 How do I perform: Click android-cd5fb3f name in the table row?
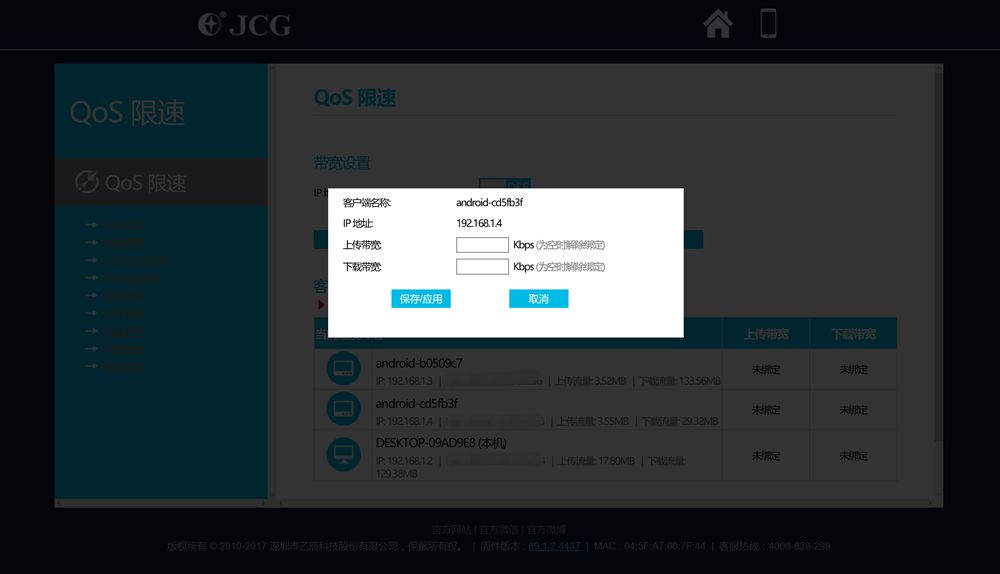[x=416, y=403]
